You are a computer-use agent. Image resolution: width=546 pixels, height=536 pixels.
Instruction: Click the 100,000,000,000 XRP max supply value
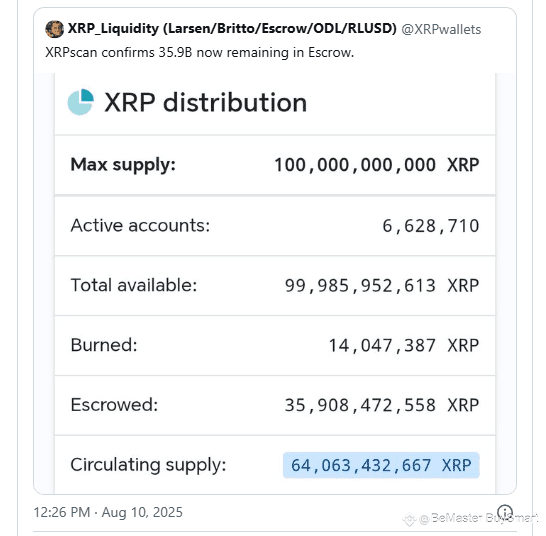377,165
